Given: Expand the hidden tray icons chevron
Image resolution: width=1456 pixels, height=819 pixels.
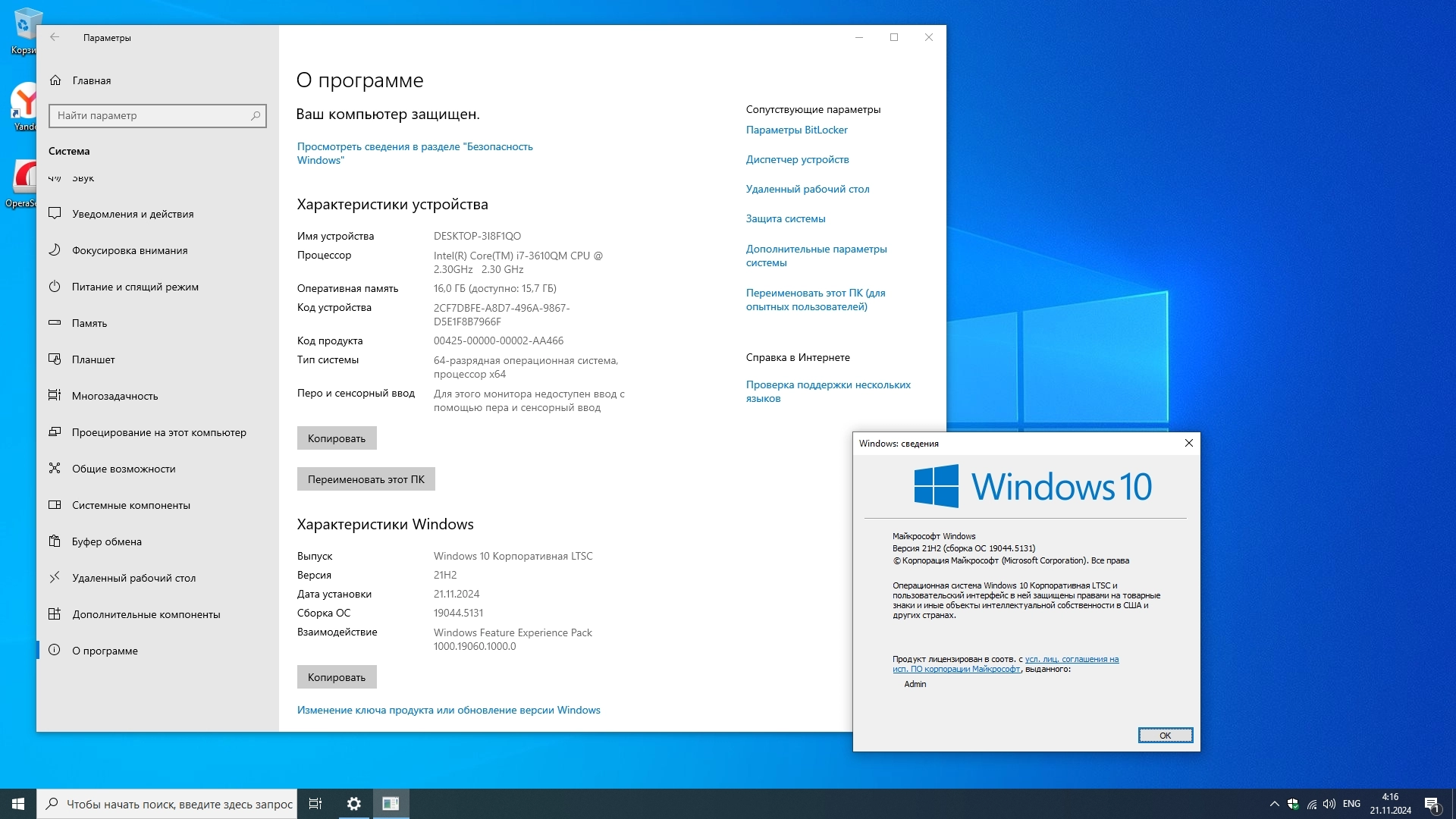Looking at the screenshot, I should pos(1274,804).
